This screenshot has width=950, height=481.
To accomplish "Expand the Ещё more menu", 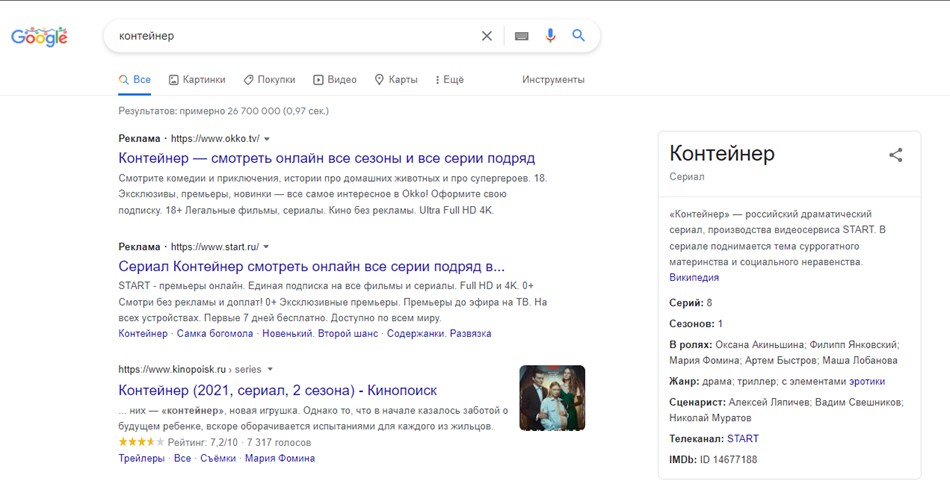I will coord(450,79).
